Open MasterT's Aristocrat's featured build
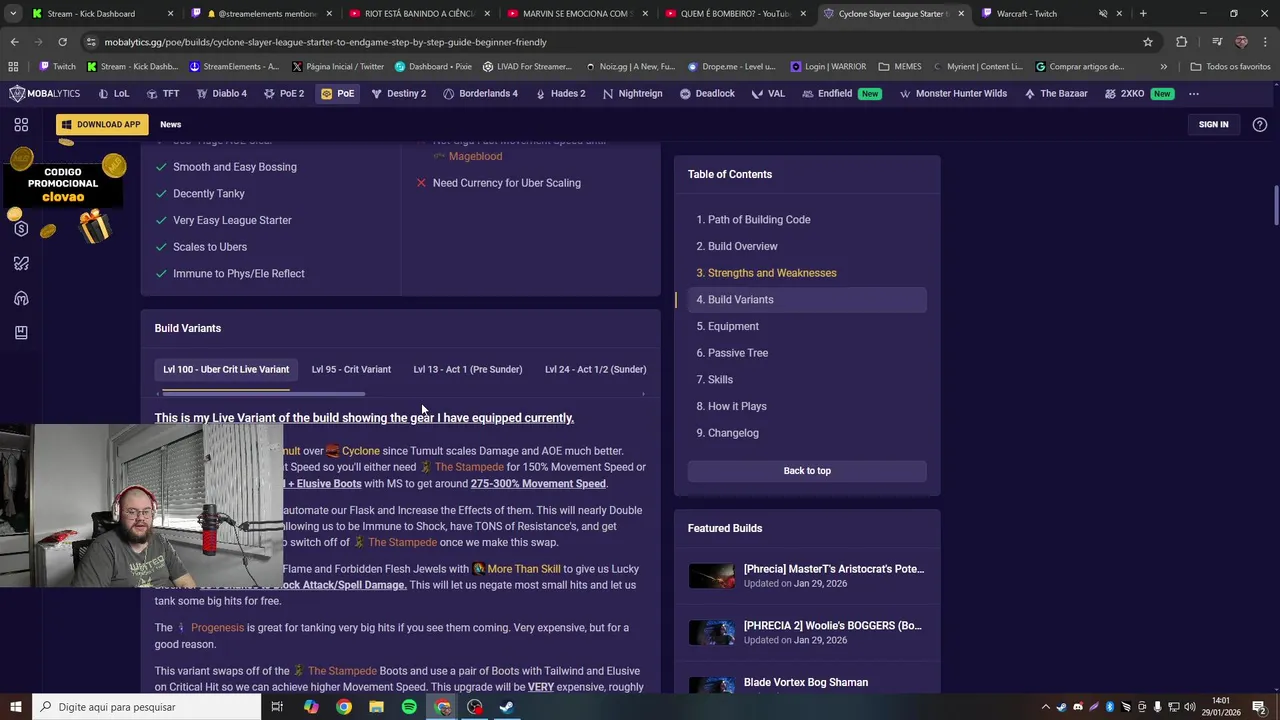Image resolution: width=1280 pixels, height=720 pixels. point(834,569)
